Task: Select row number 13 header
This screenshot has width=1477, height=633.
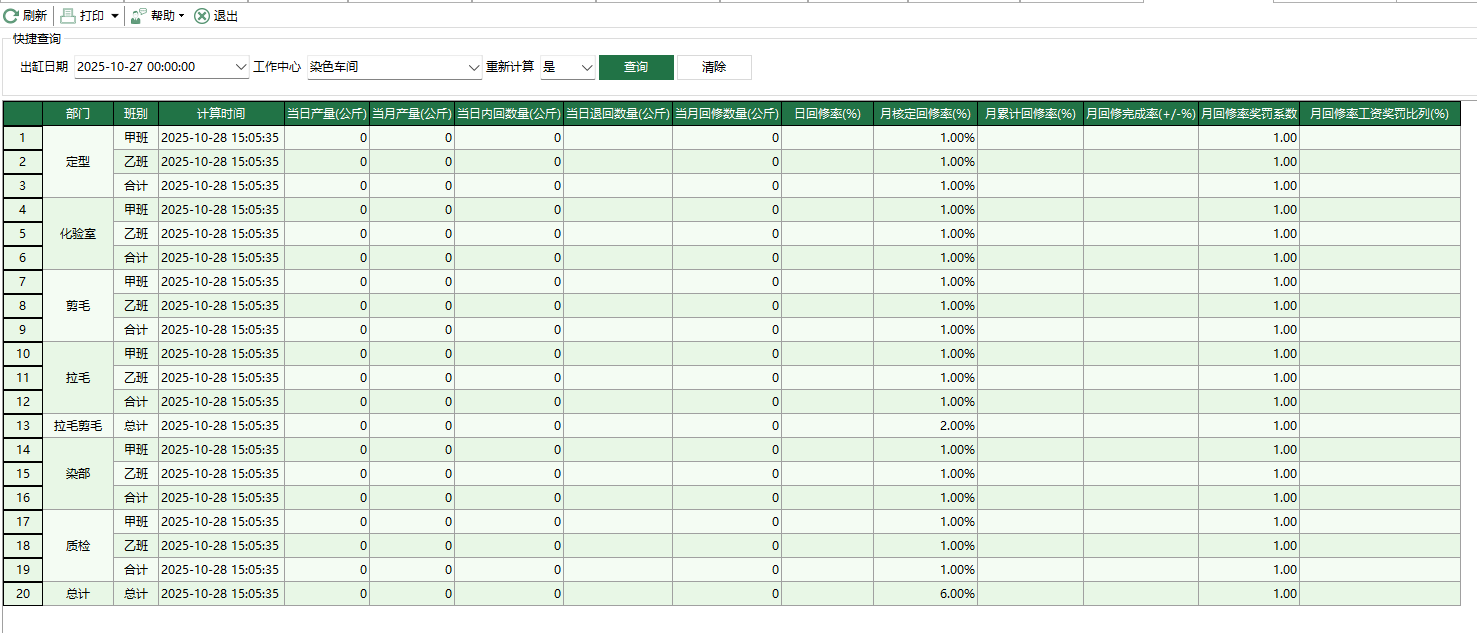Action: tap(23, 426)
